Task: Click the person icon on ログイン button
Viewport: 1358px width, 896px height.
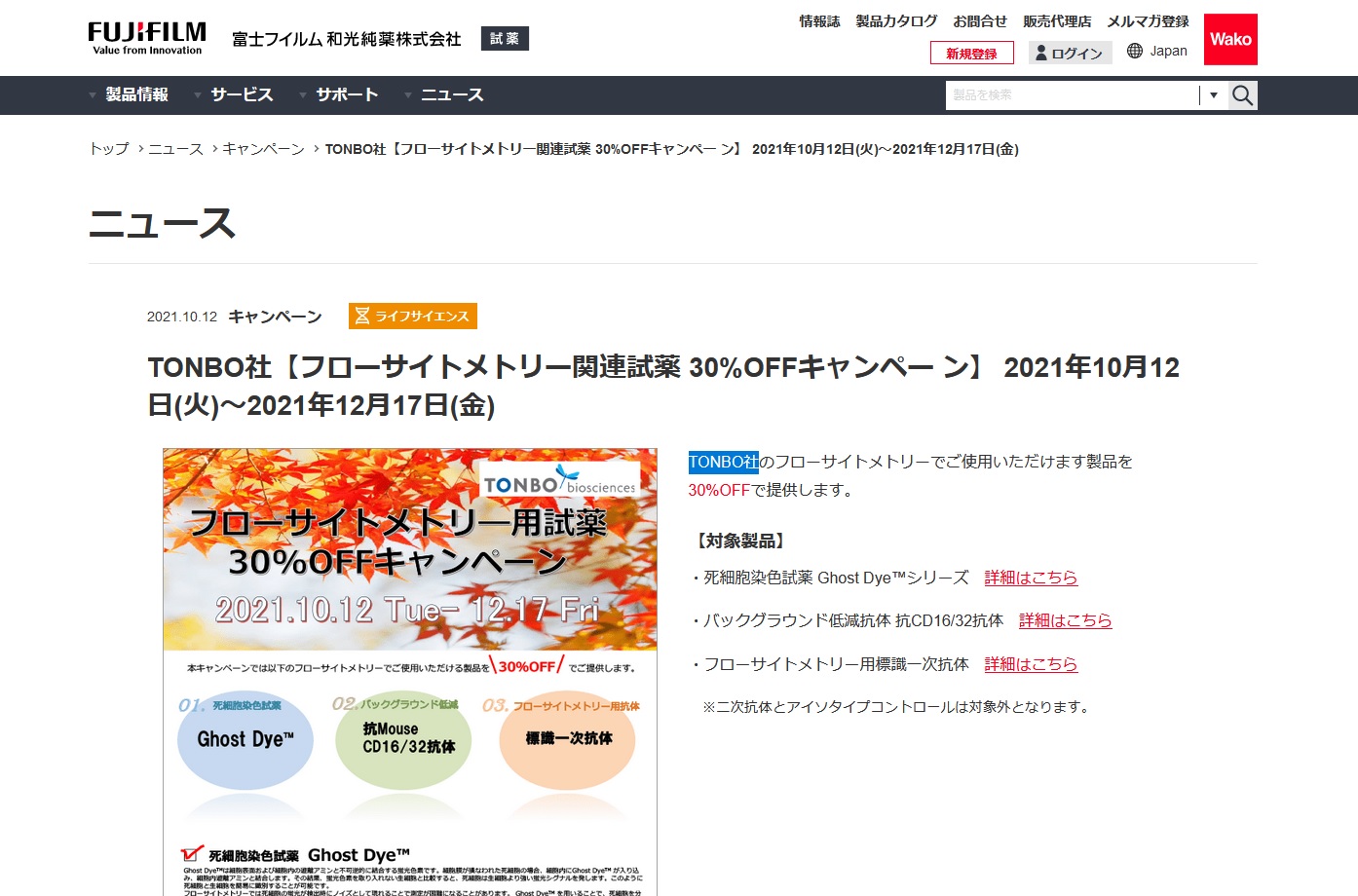Action: point(1040,53)
